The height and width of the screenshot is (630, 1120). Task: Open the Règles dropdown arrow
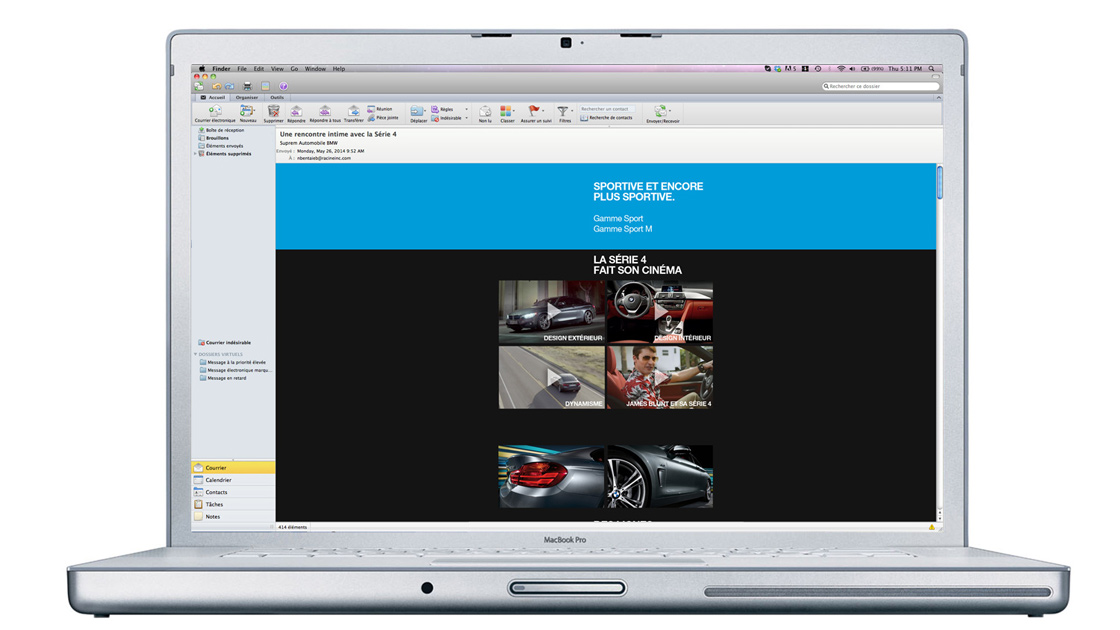point(466,109)
